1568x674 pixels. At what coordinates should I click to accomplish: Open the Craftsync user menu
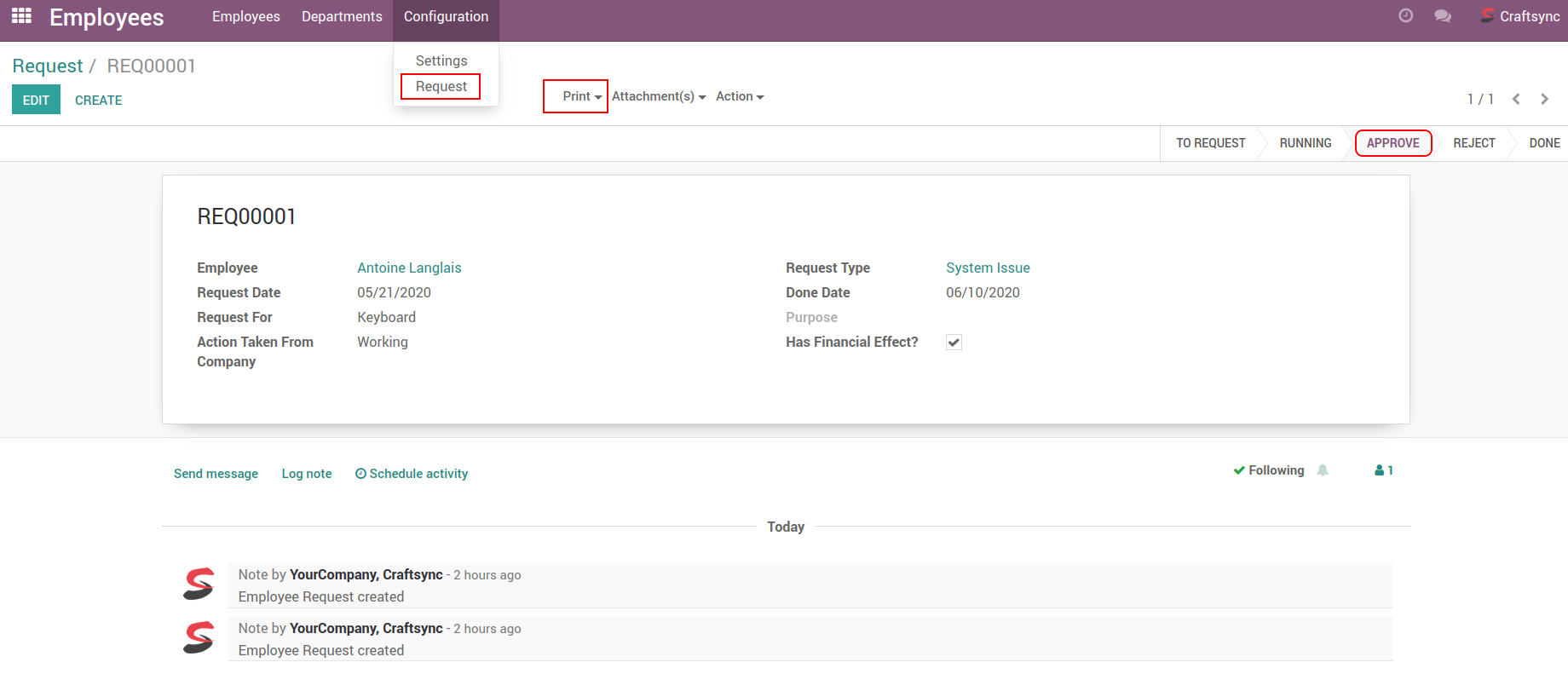1520,16
